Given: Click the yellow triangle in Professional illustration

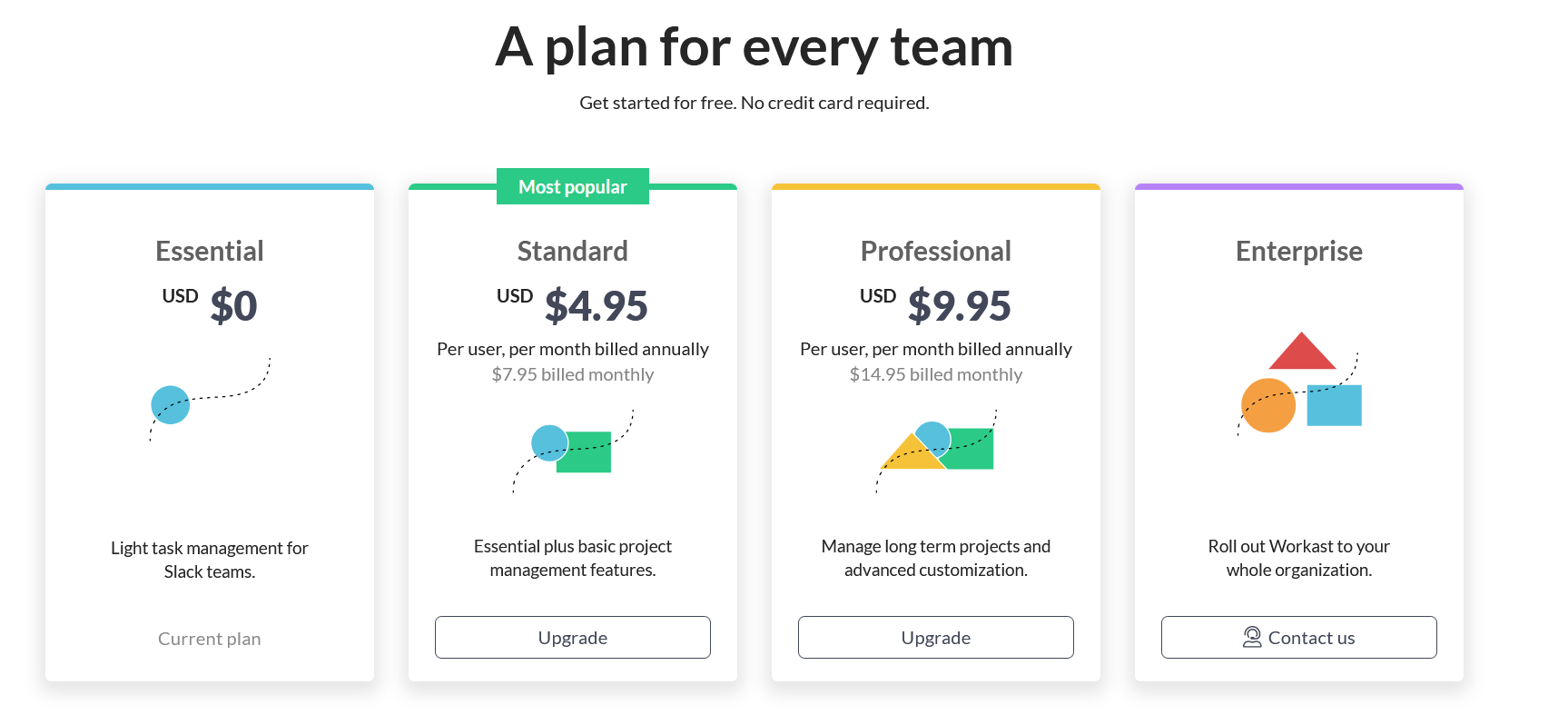Looking at the screenshot, I should 911,454.
